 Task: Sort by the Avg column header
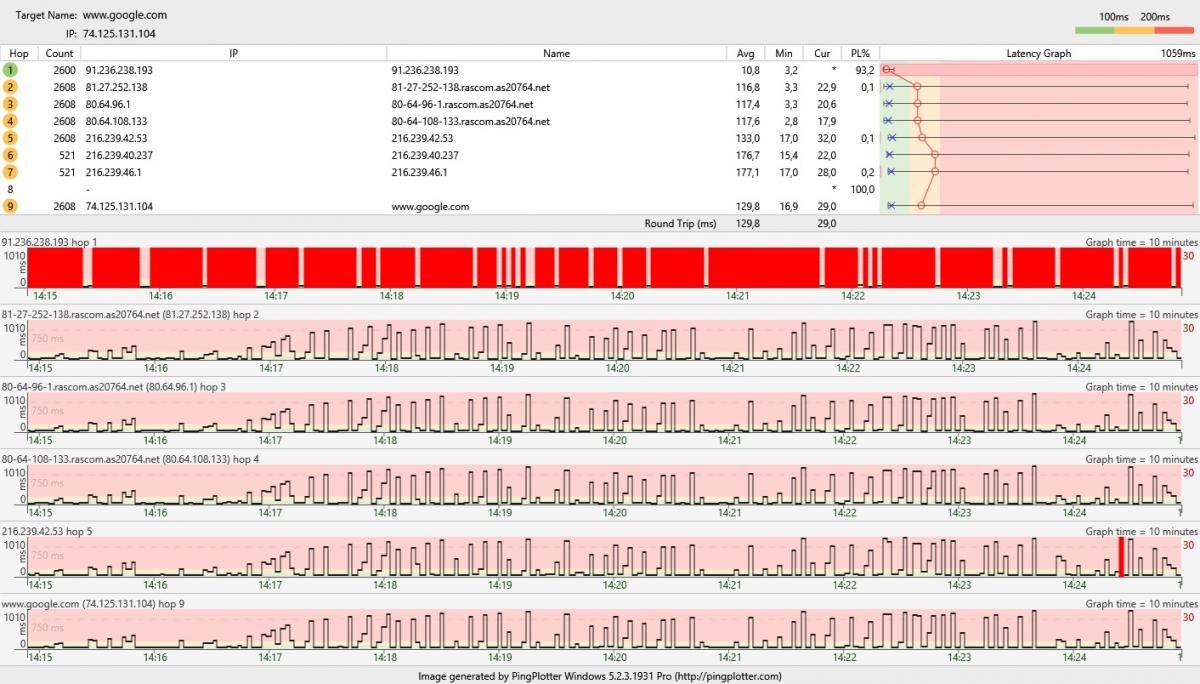[745, 53]
